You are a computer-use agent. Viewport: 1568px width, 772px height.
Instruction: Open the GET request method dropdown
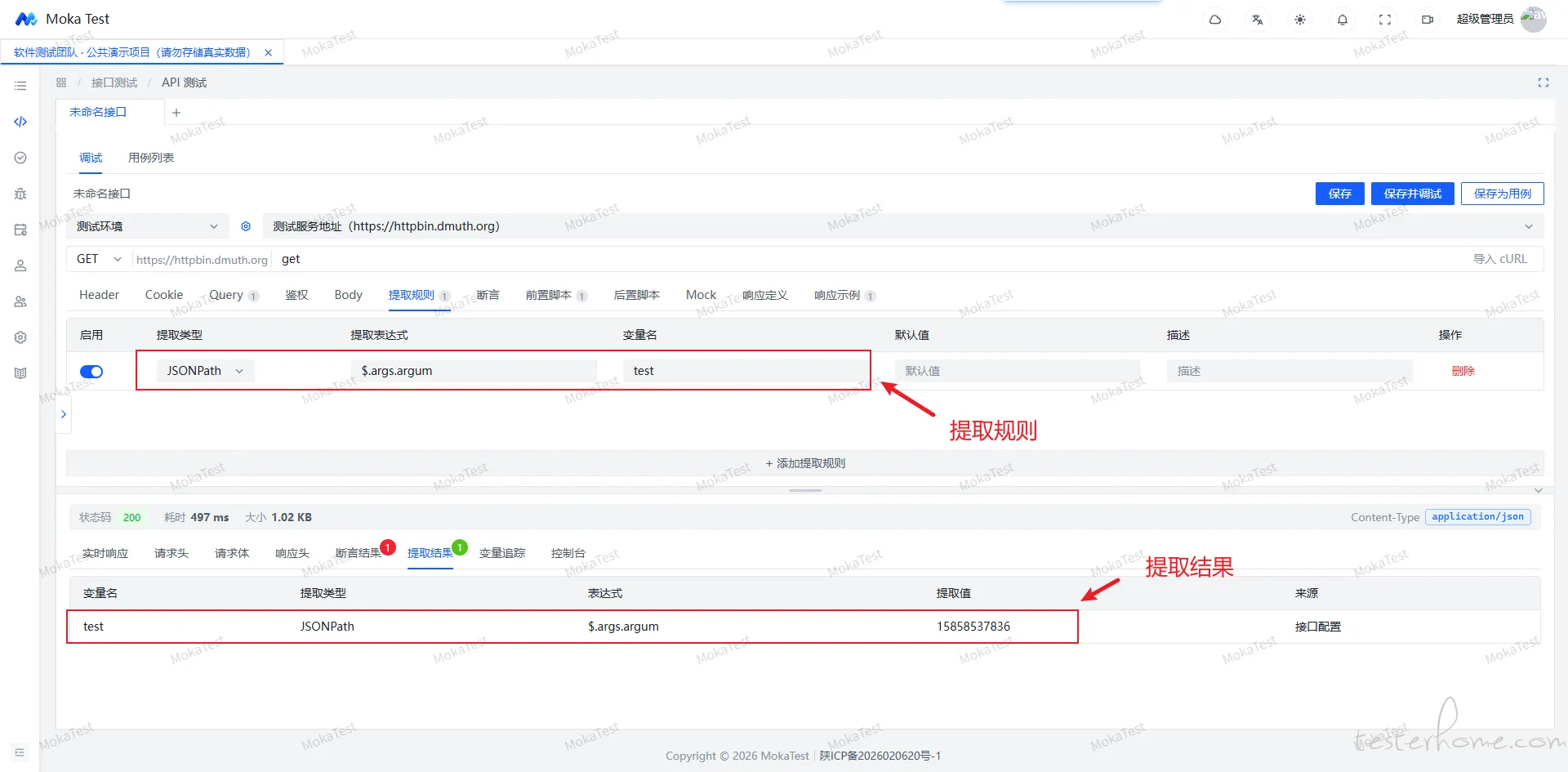(99, 259)
